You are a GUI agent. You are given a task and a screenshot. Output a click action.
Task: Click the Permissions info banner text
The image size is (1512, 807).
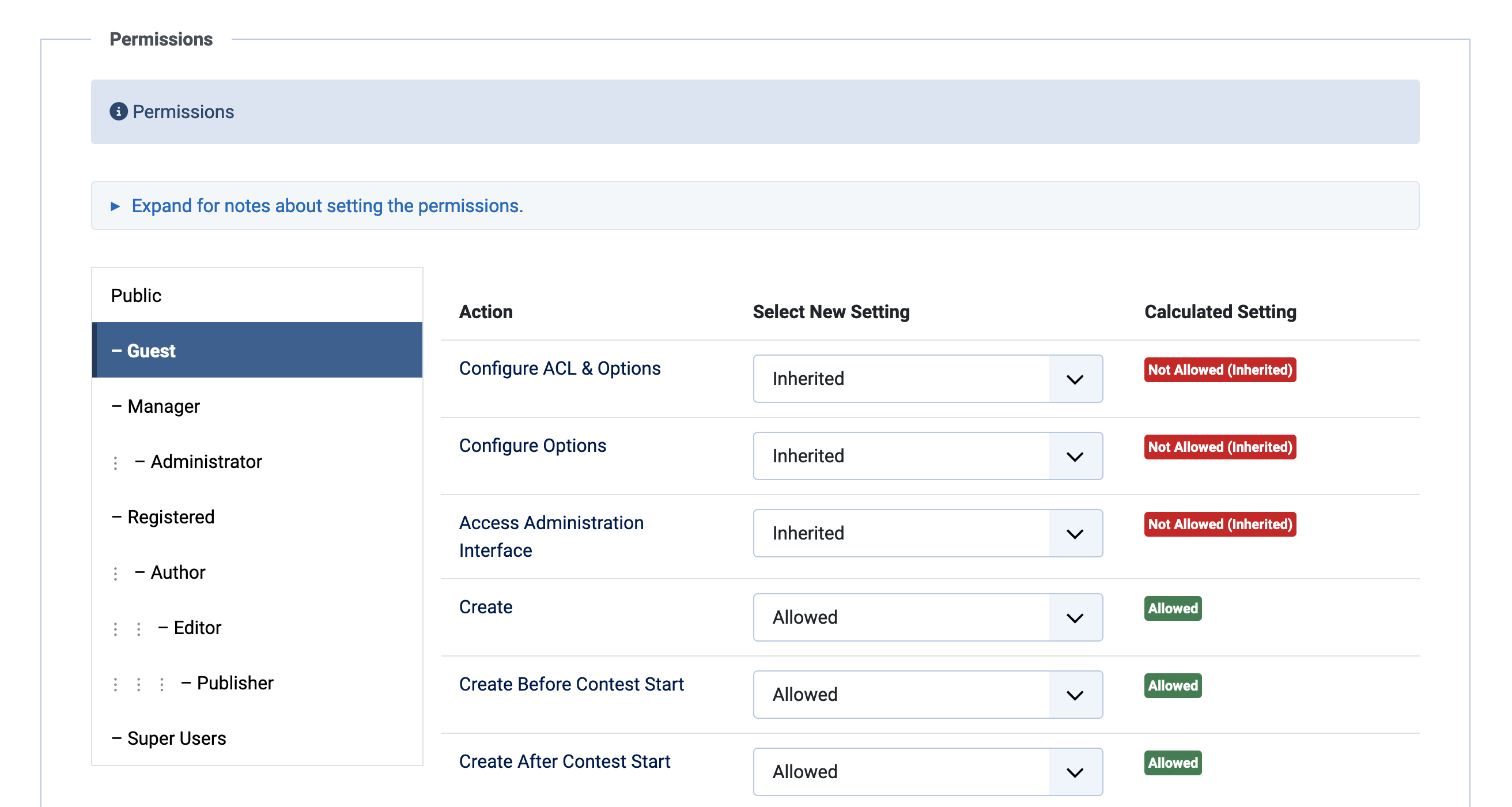click(183, 112)
